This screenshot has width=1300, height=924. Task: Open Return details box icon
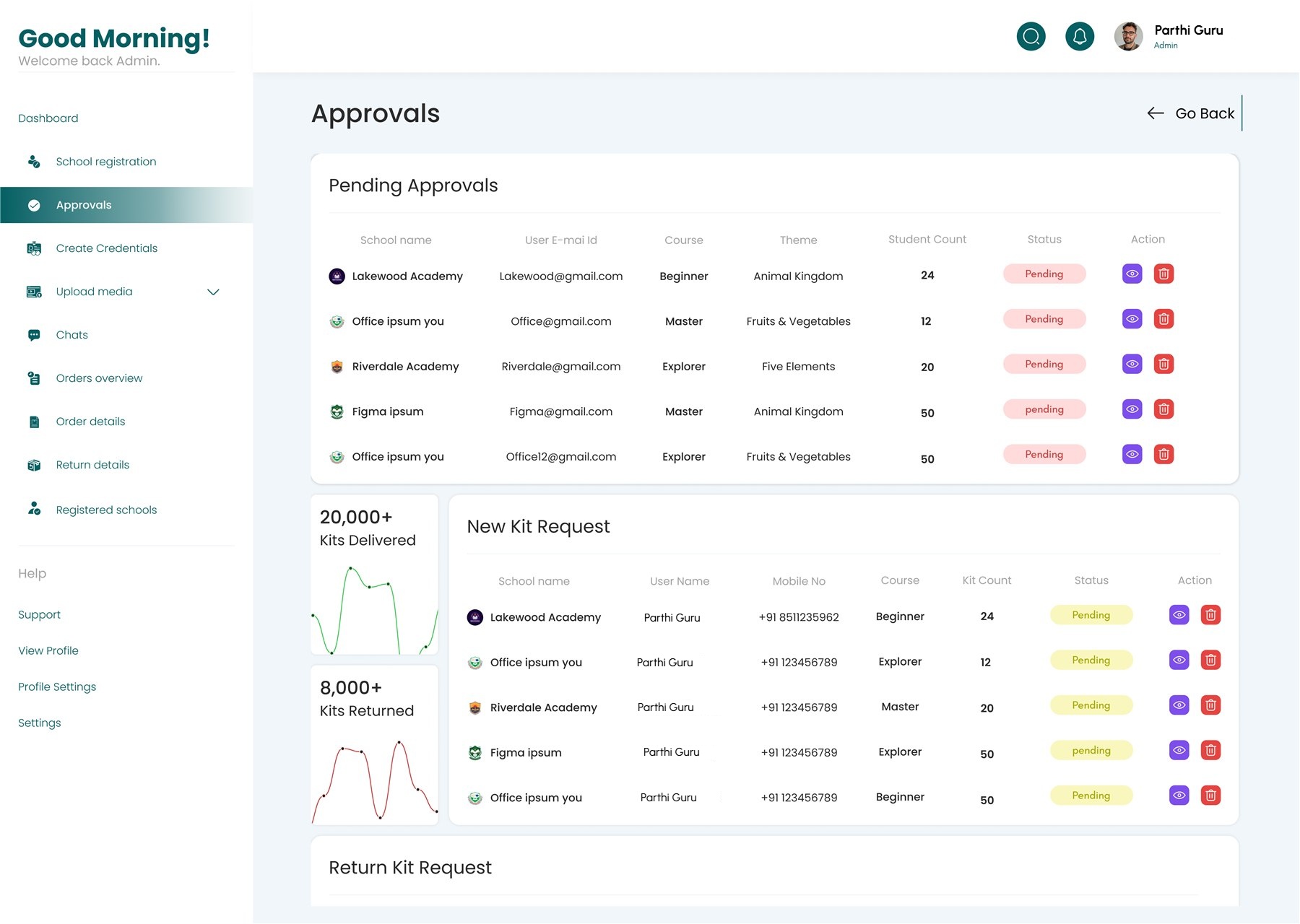[x=34, y=465]
